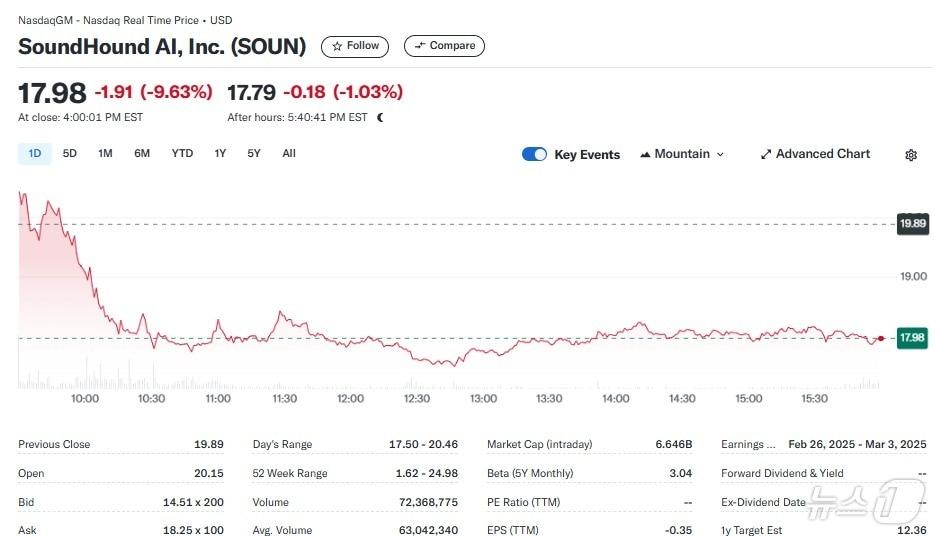Switch chart to 1M range

(105, 153)
